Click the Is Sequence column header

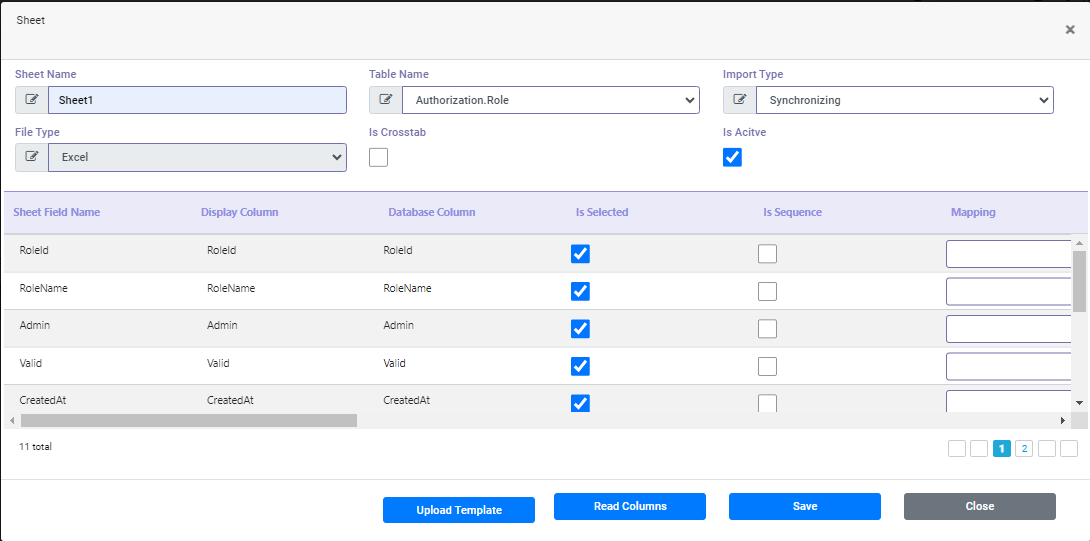792,212
